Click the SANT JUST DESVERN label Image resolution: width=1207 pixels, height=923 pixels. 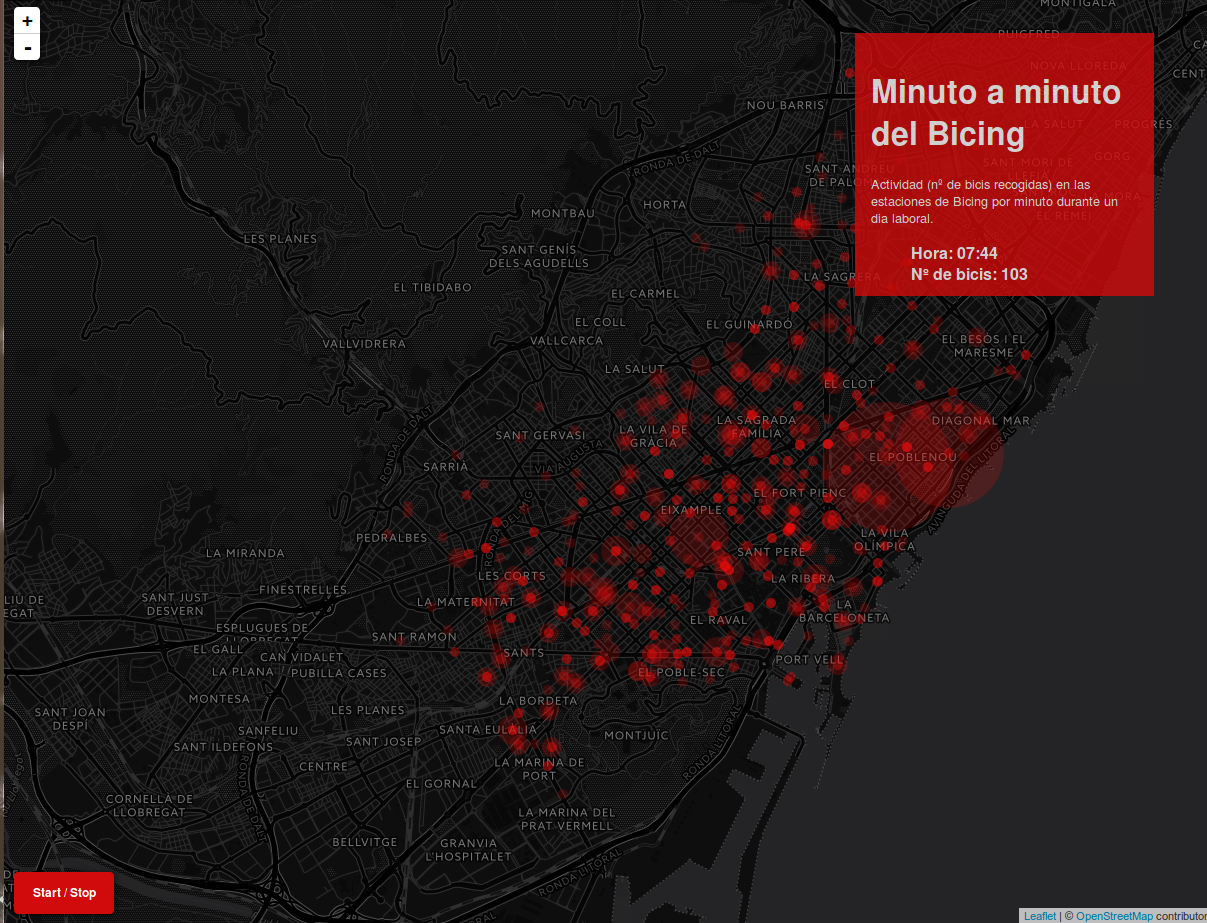[176, 604]
